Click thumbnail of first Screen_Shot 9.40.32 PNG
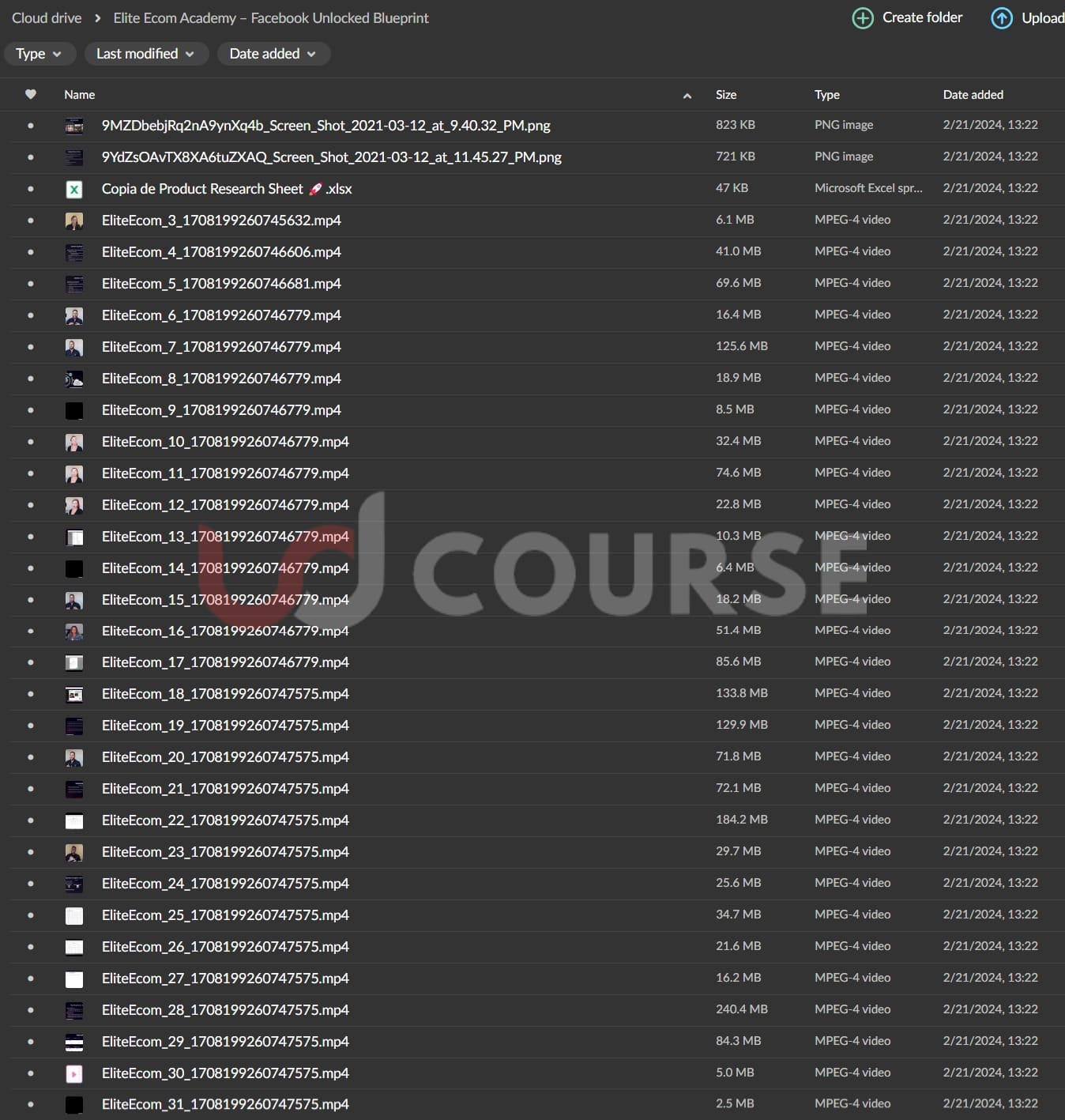This screenshot has height=1120, width=1065. click(x=74, y=126)
